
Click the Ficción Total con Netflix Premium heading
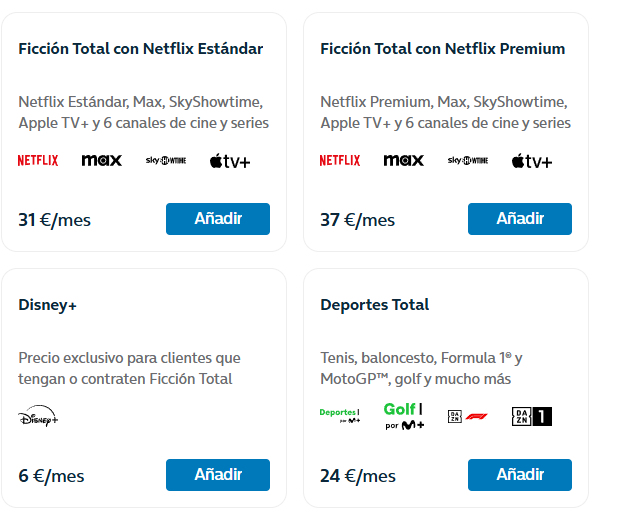(x=443, y=49)
